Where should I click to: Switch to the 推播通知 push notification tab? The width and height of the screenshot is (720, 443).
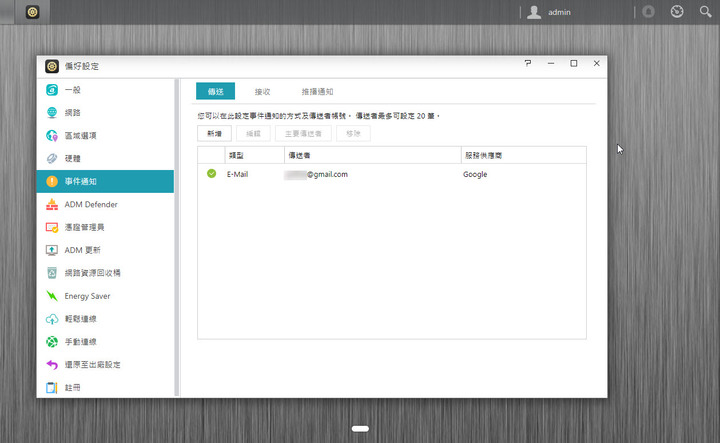click(x=317, y=92)
